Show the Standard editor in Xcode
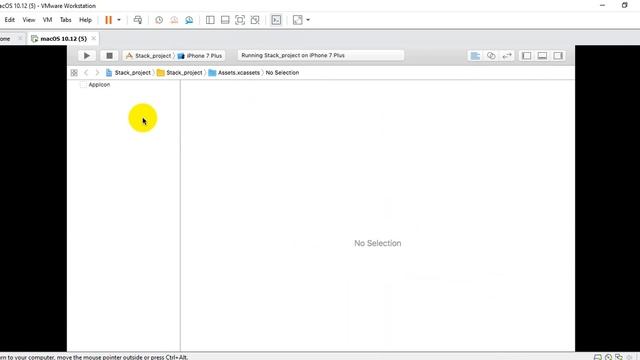 coord(475,56)
